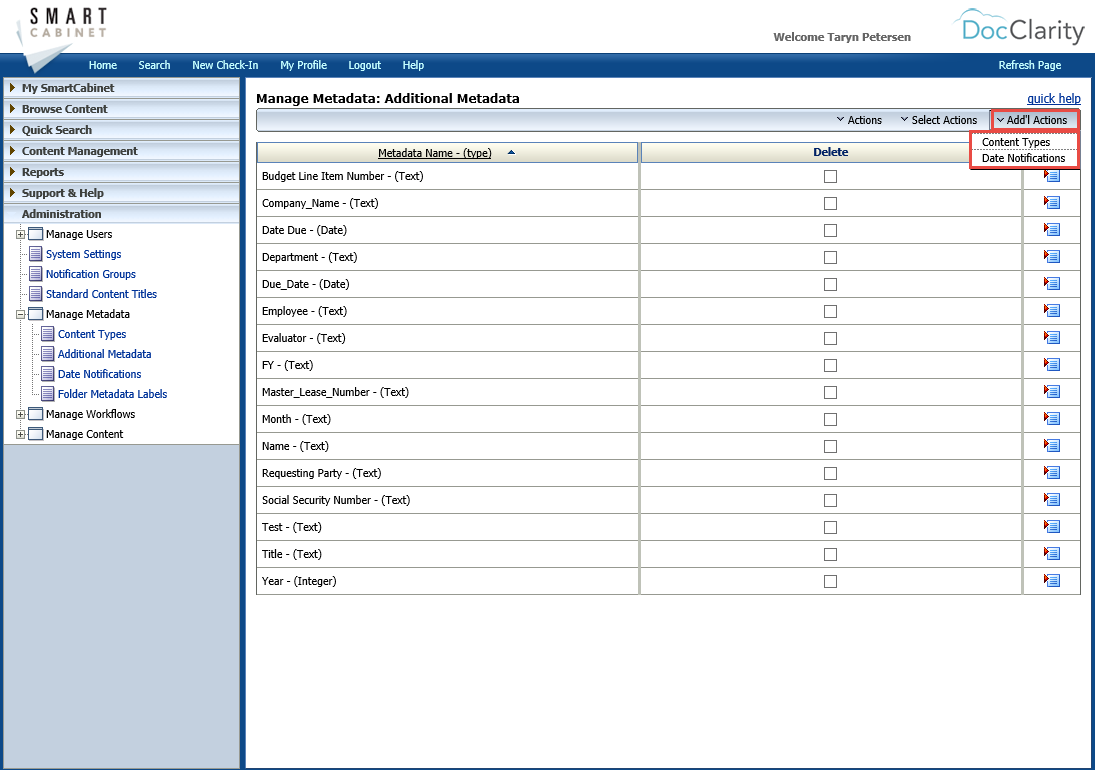The image size is (1095, 770).
Task: Check the Delete checkbox for Department row
Action: point(830,256)
